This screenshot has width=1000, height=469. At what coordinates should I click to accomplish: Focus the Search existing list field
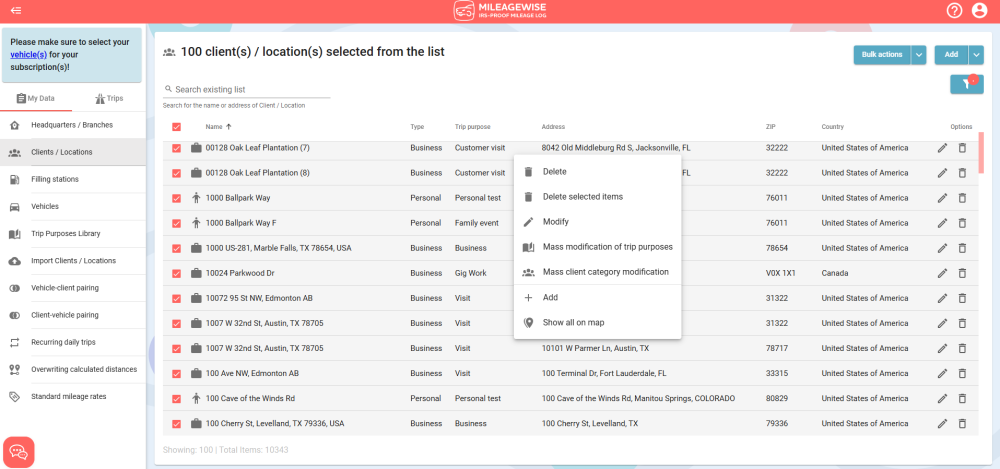(247, 89)
